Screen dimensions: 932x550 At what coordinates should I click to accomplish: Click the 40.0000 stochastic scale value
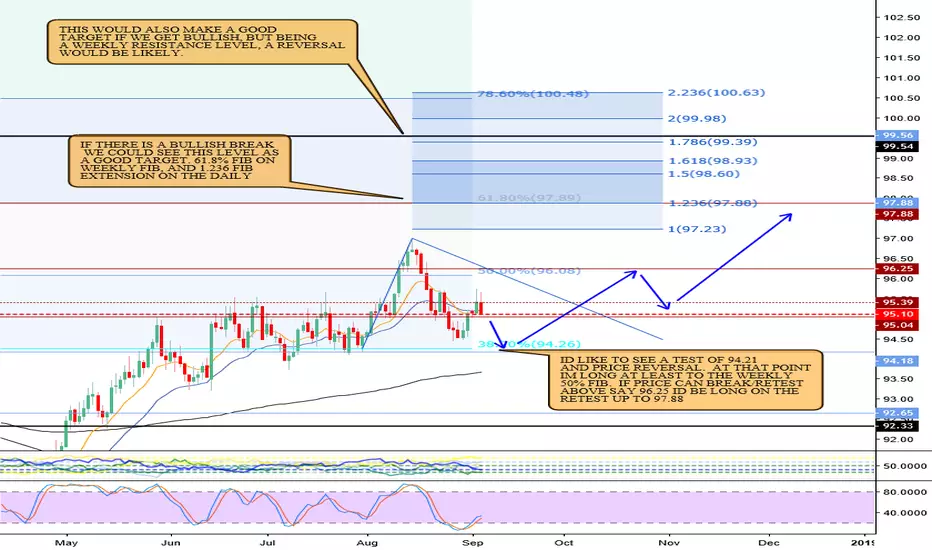pyautogui.click(x=904, y=513)
